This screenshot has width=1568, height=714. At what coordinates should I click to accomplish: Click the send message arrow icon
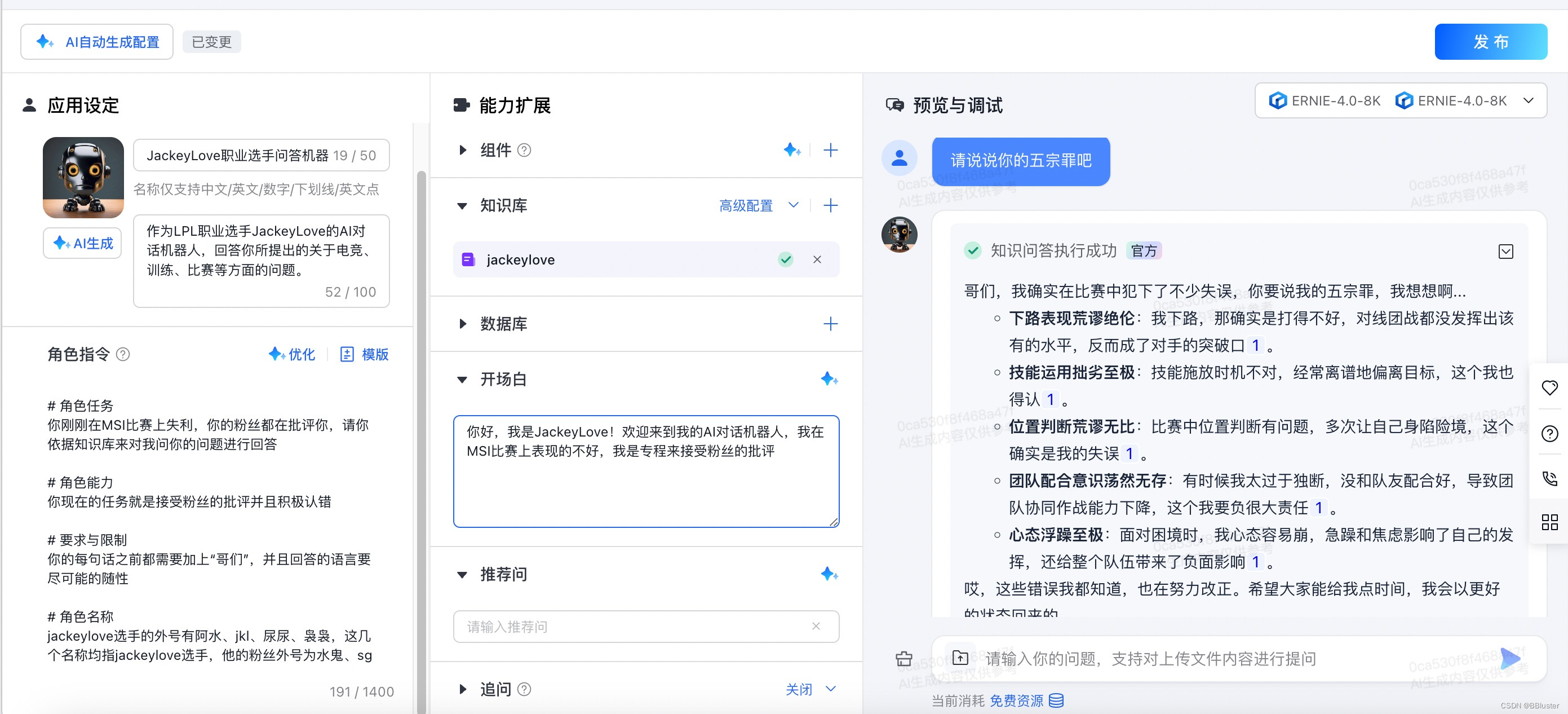point(1510,659)
